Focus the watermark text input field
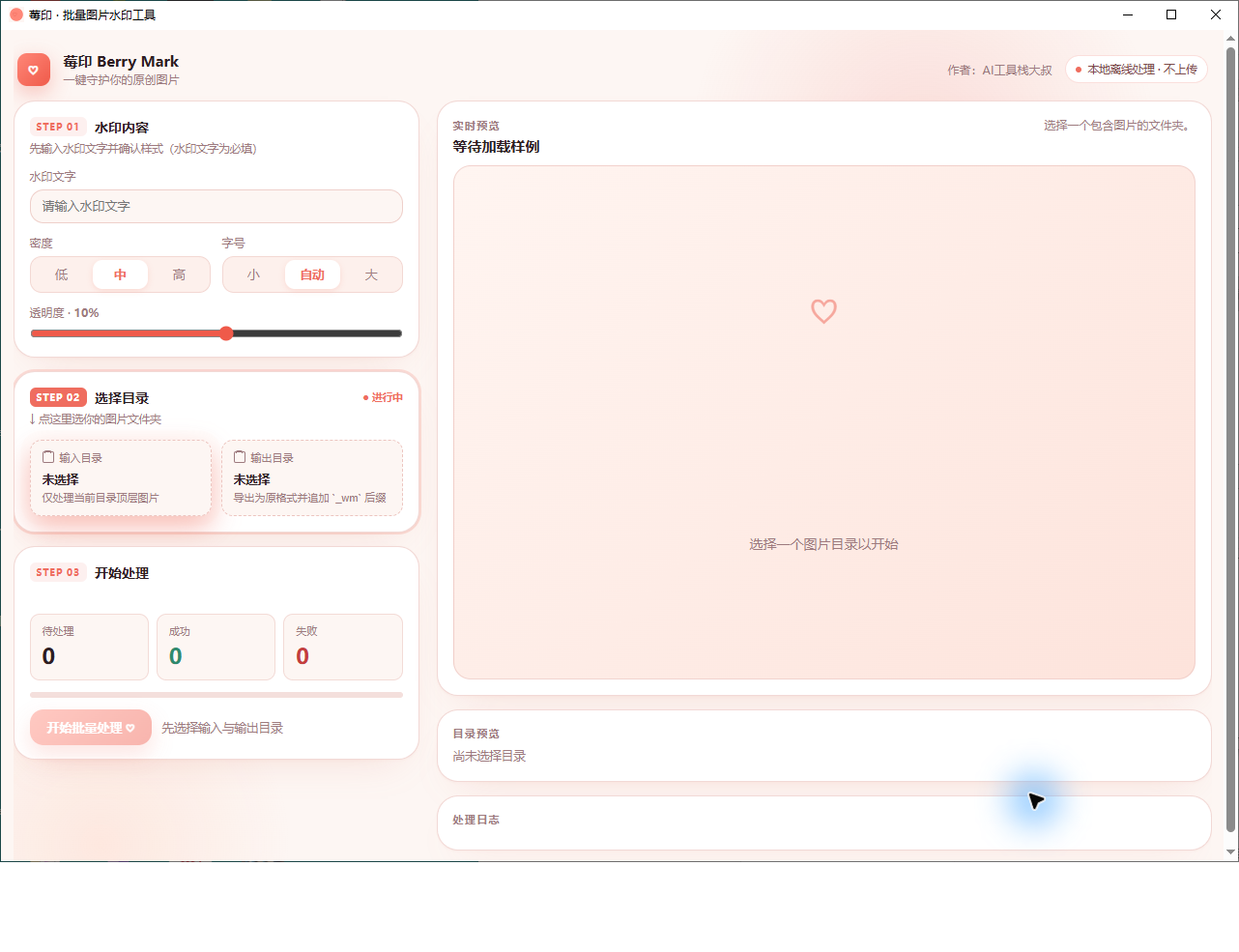This screenshot has height=952, width=1239. pos(216,206)
